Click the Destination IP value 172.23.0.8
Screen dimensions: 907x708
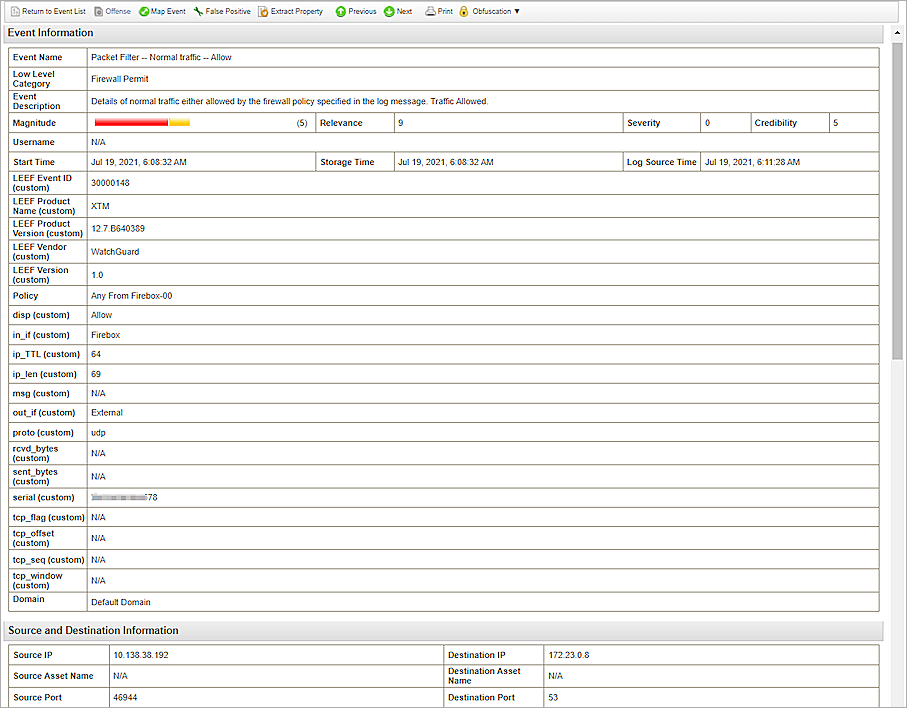(x=570, y=654)
